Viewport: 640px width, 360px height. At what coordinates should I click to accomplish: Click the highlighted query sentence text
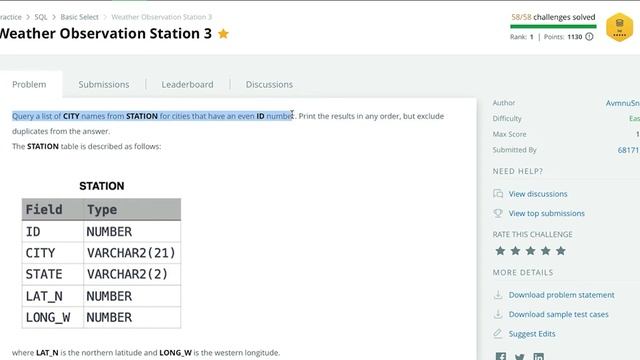(153, 116)
